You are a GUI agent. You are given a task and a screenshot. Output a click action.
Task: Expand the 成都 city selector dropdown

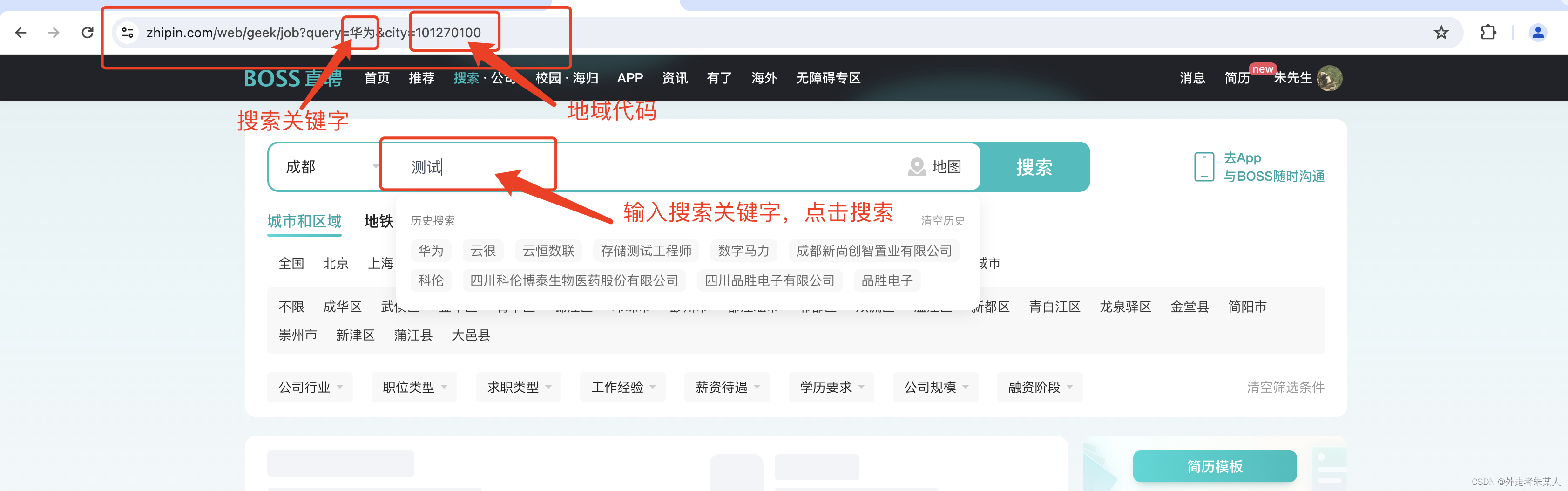(332, 167)
